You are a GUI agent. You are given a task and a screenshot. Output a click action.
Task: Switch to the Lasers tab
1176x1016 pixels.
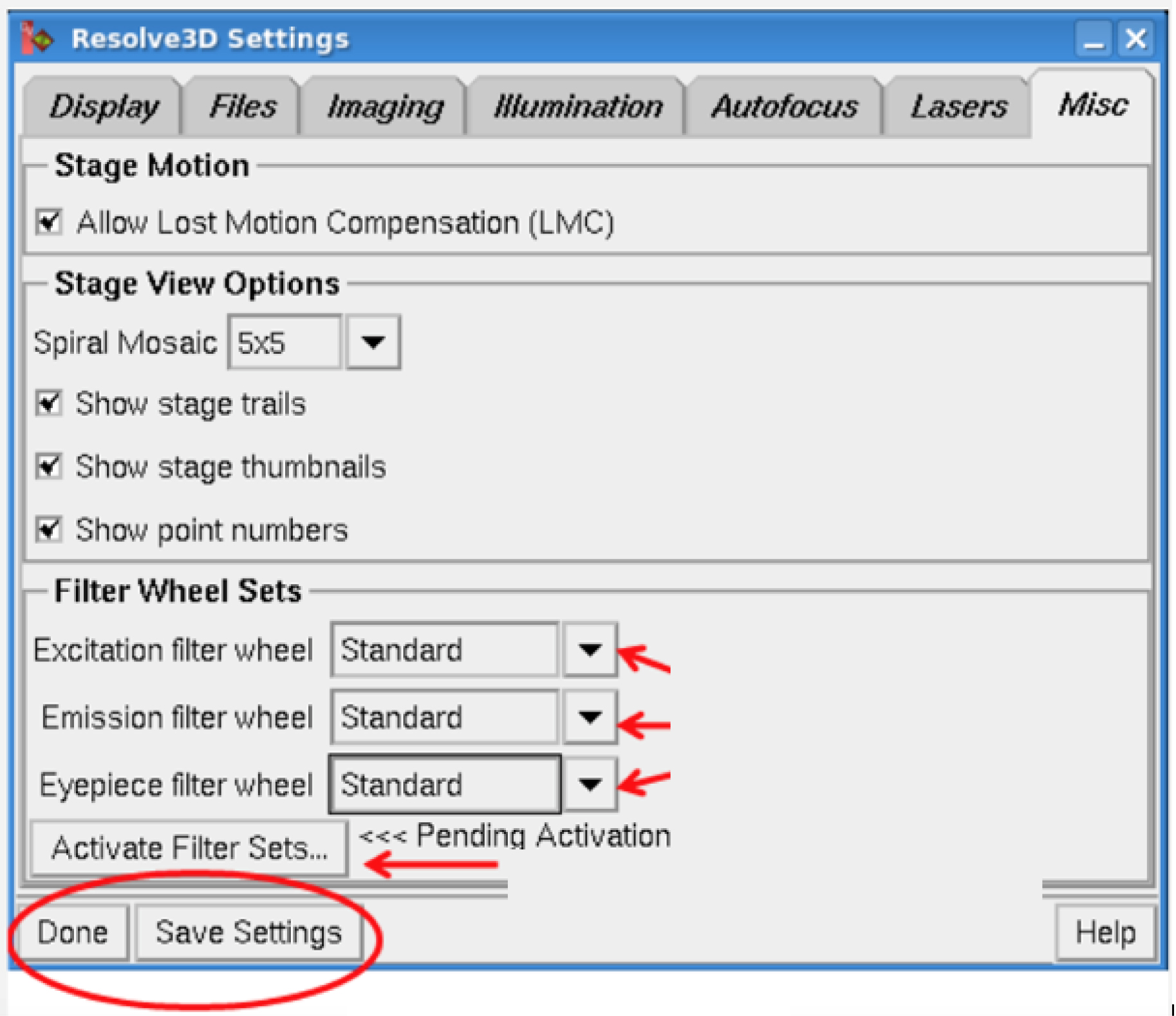coord(958,106)
